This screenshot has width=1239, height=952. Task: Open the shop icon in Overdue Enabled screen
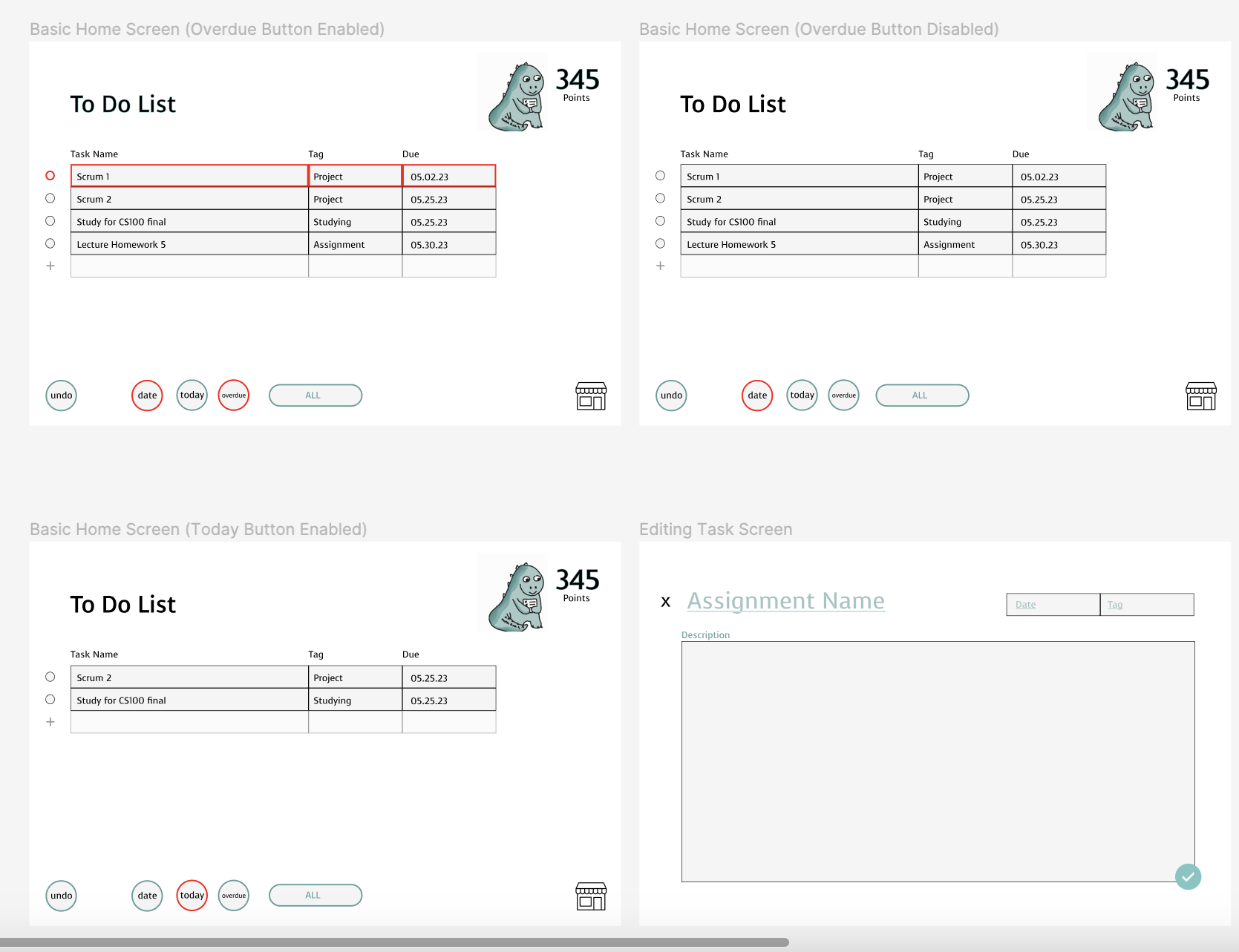point(591,396)
